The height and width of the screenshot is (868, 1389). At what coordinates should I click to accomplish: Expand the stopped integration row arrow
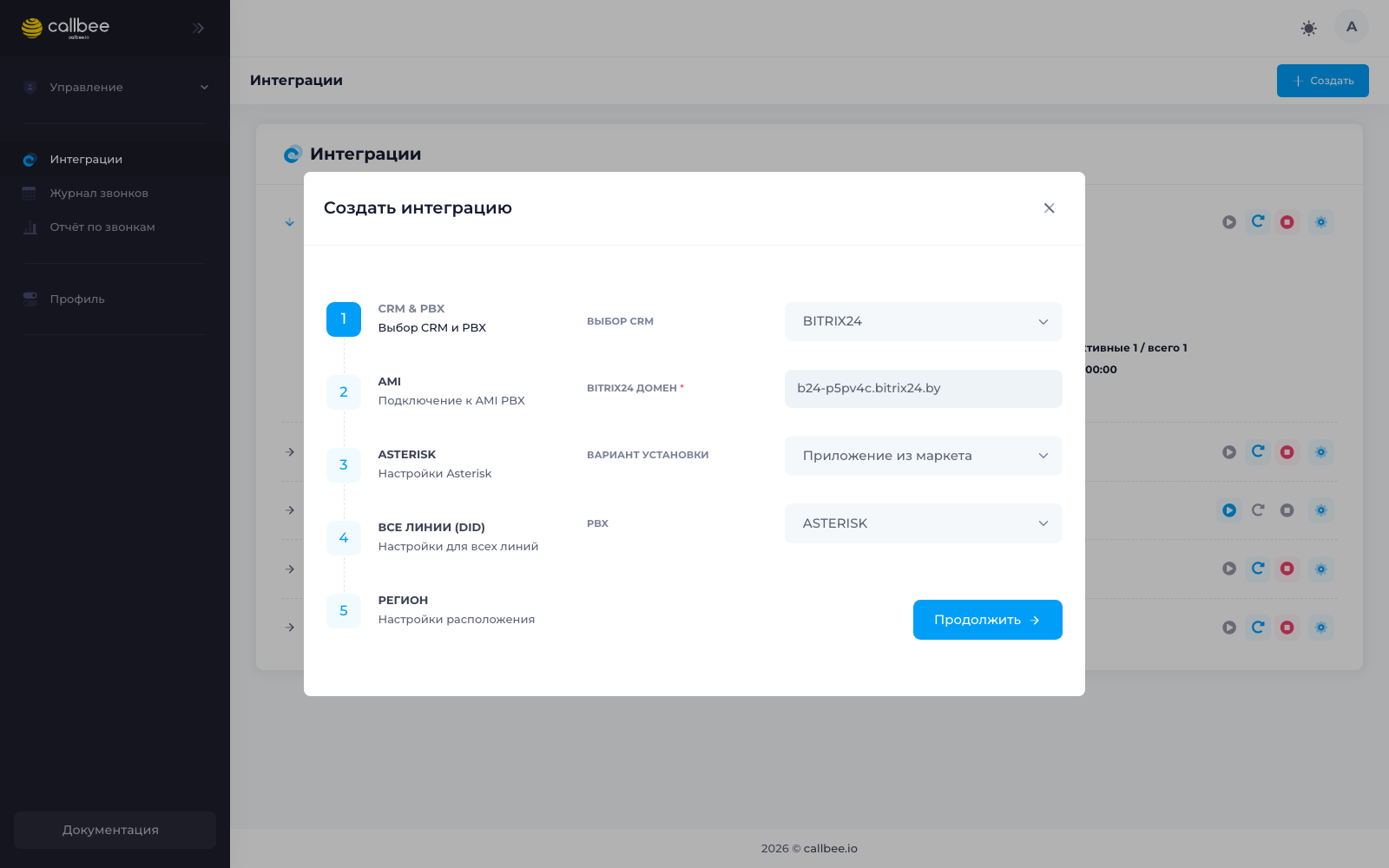290,510
